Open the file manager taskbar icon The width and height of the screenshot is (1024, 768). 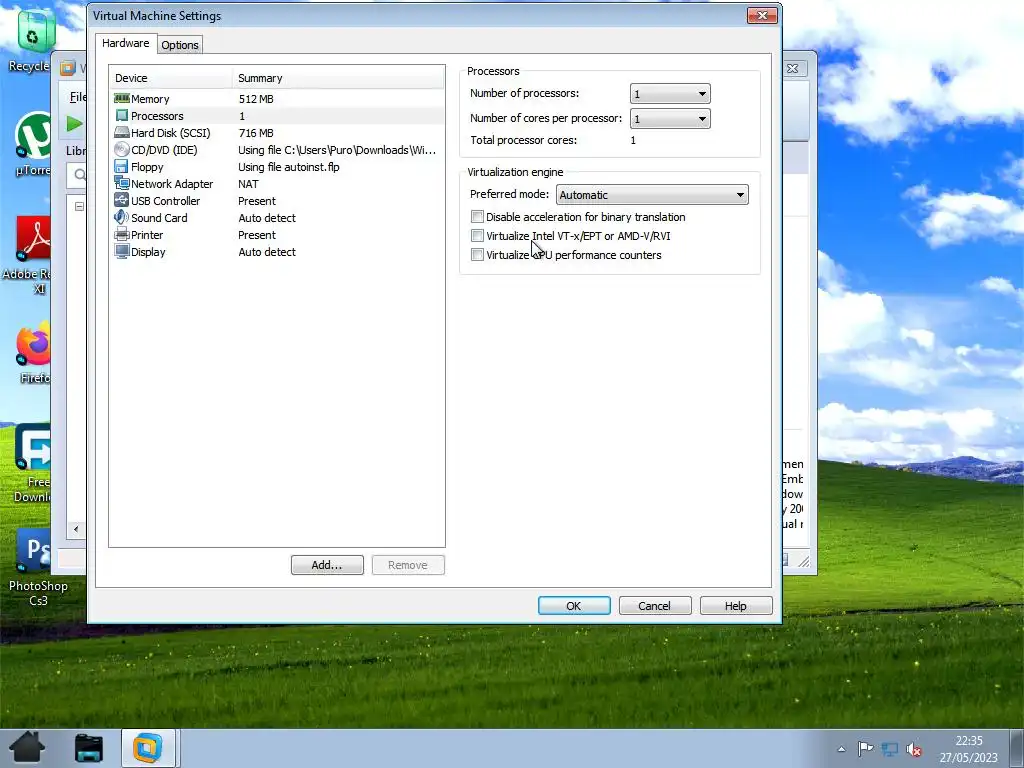coord(89,748)
